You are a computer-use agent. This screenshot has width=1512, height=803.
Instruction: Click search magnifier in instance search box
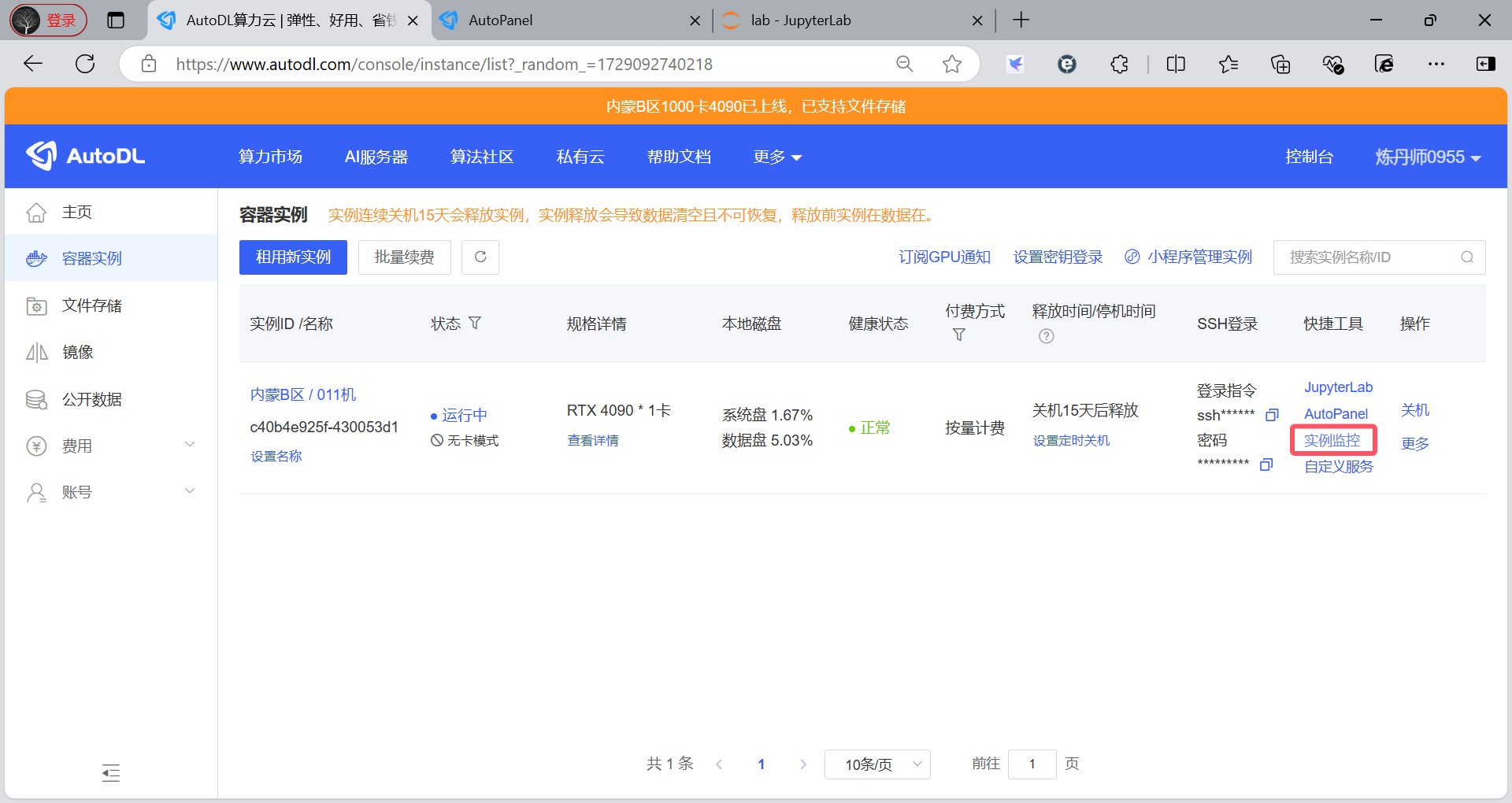1467,257
